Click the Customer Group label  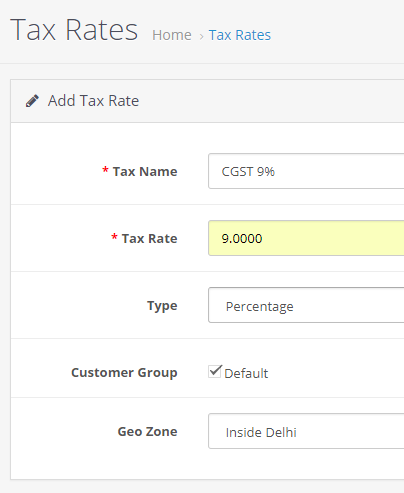pyautogui.click(x=124, y=373)
